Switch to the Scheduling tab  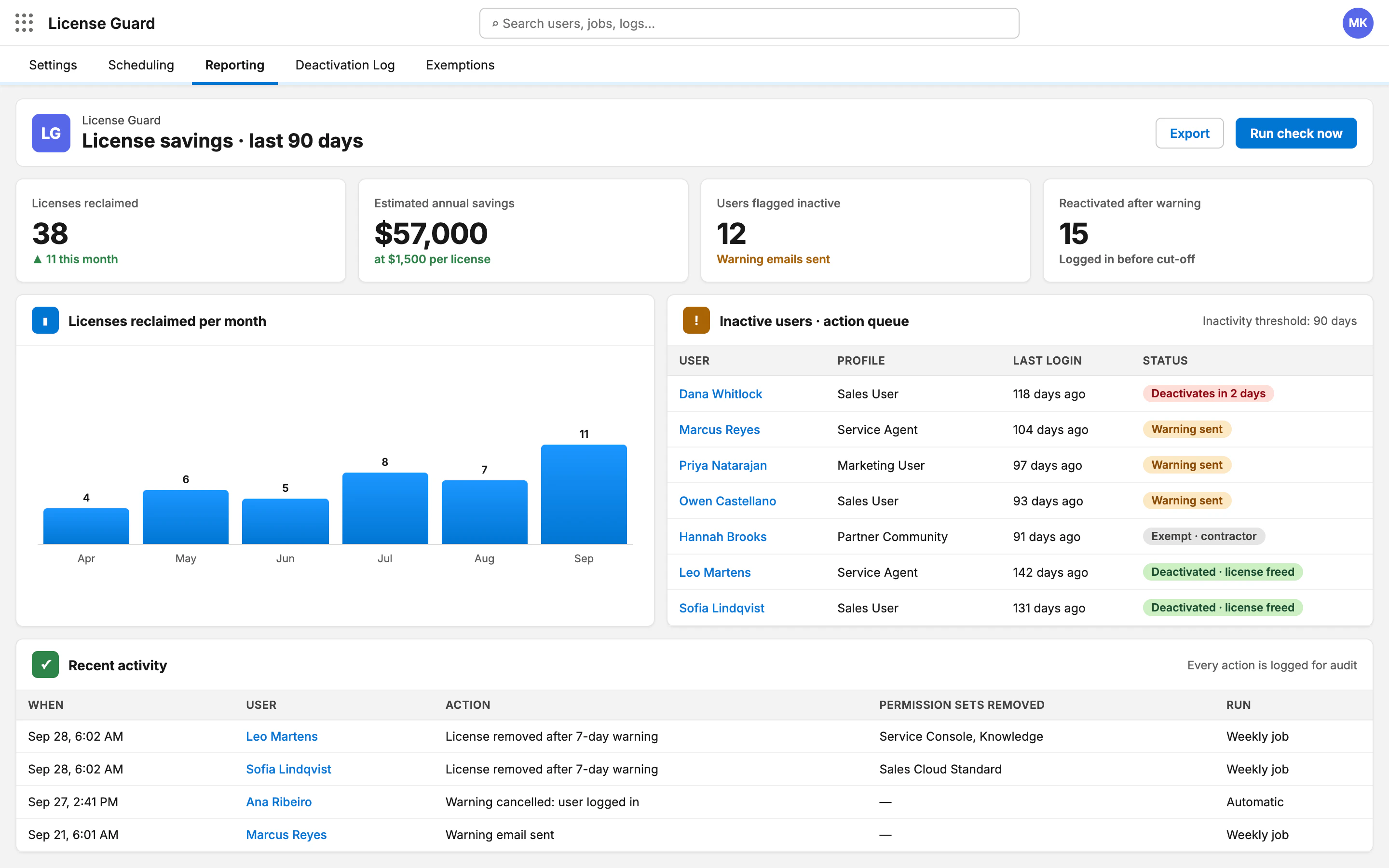click(x=141, y=65)
